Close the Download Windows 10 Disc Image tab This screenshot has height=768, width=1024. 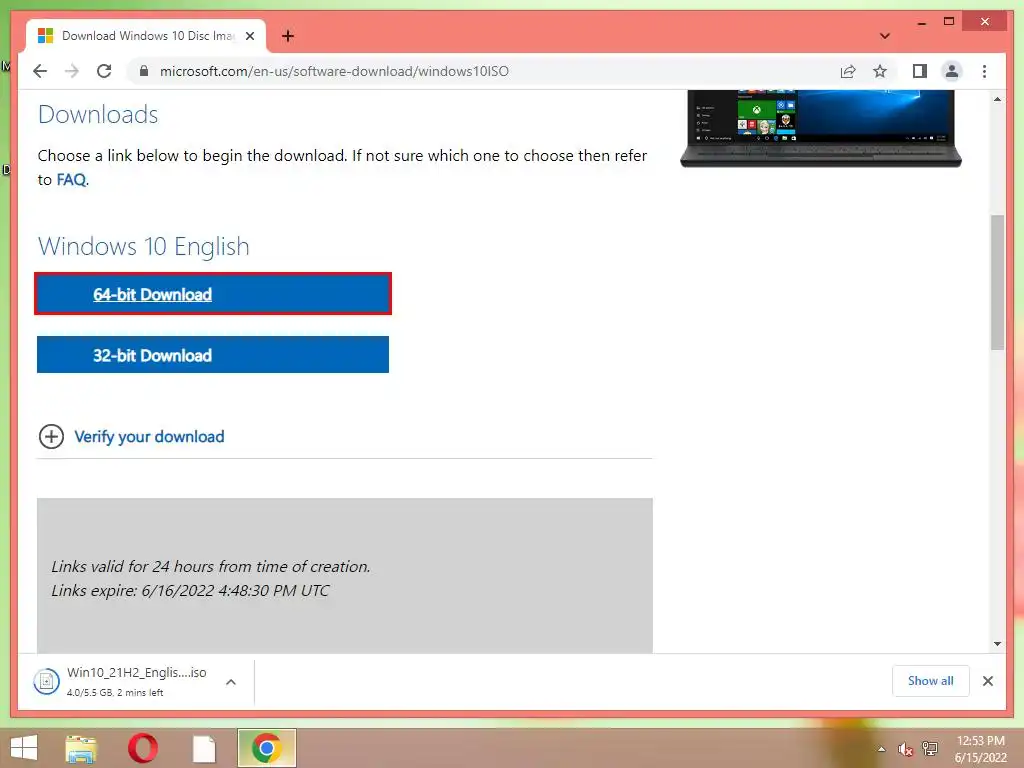(249, 36)
